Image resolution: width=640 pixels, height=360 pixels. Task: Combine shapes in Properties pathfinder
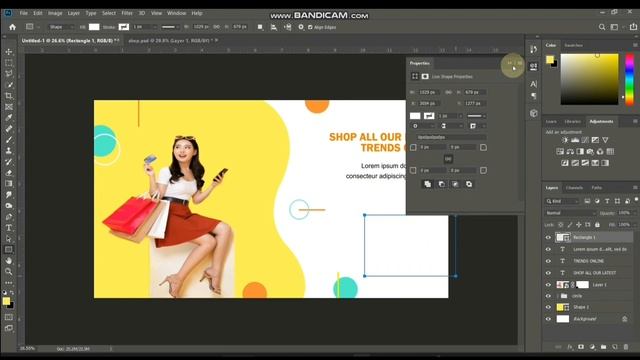click(x=427, y=184)
